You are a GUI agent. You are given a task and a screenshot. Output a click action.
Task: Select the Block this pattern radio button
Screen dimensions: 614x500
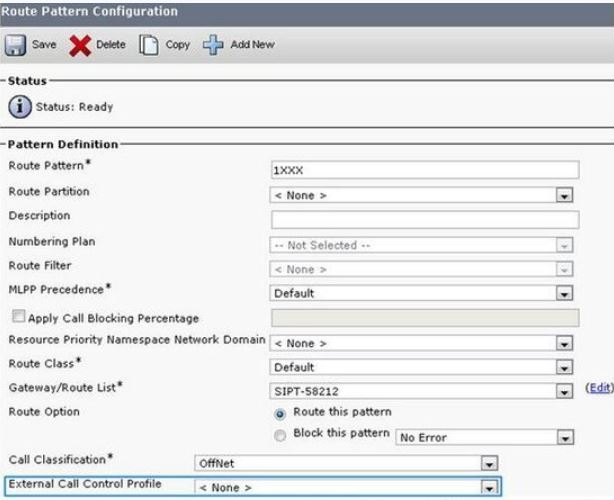coord(280,435)
